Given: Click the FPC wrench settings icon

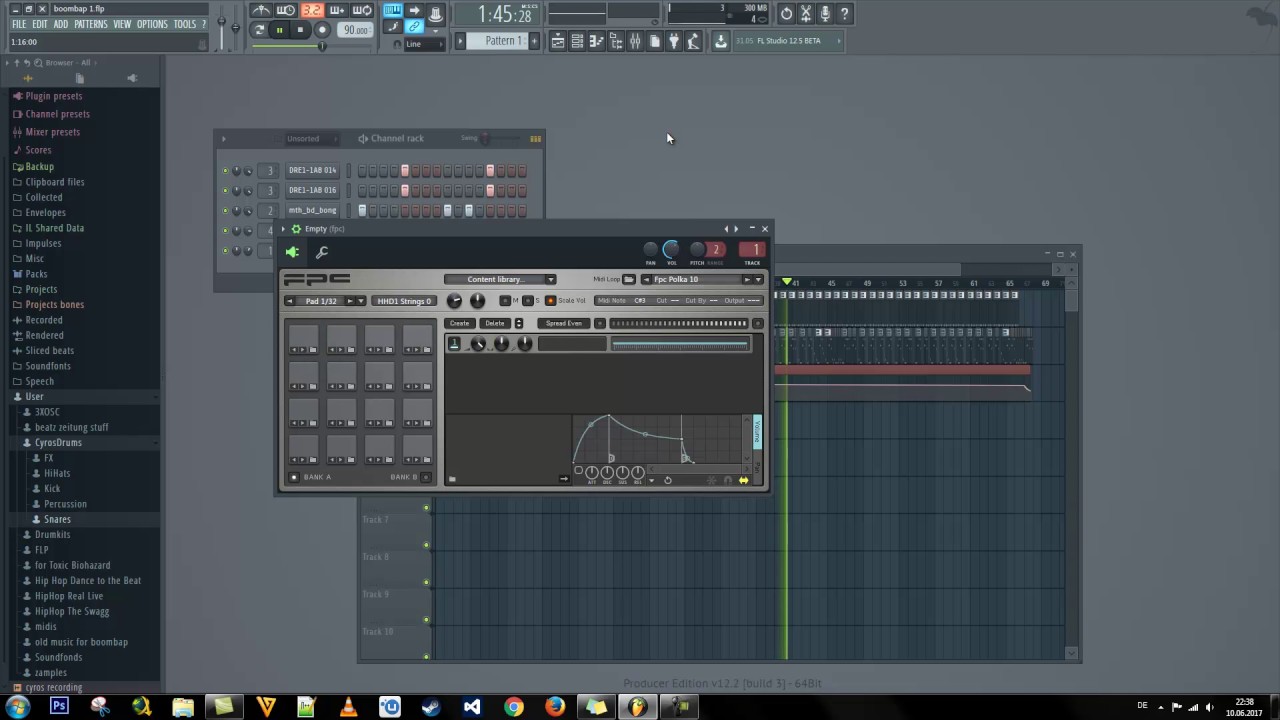Looking at the screenshot, I should click(x=322, y=252).
